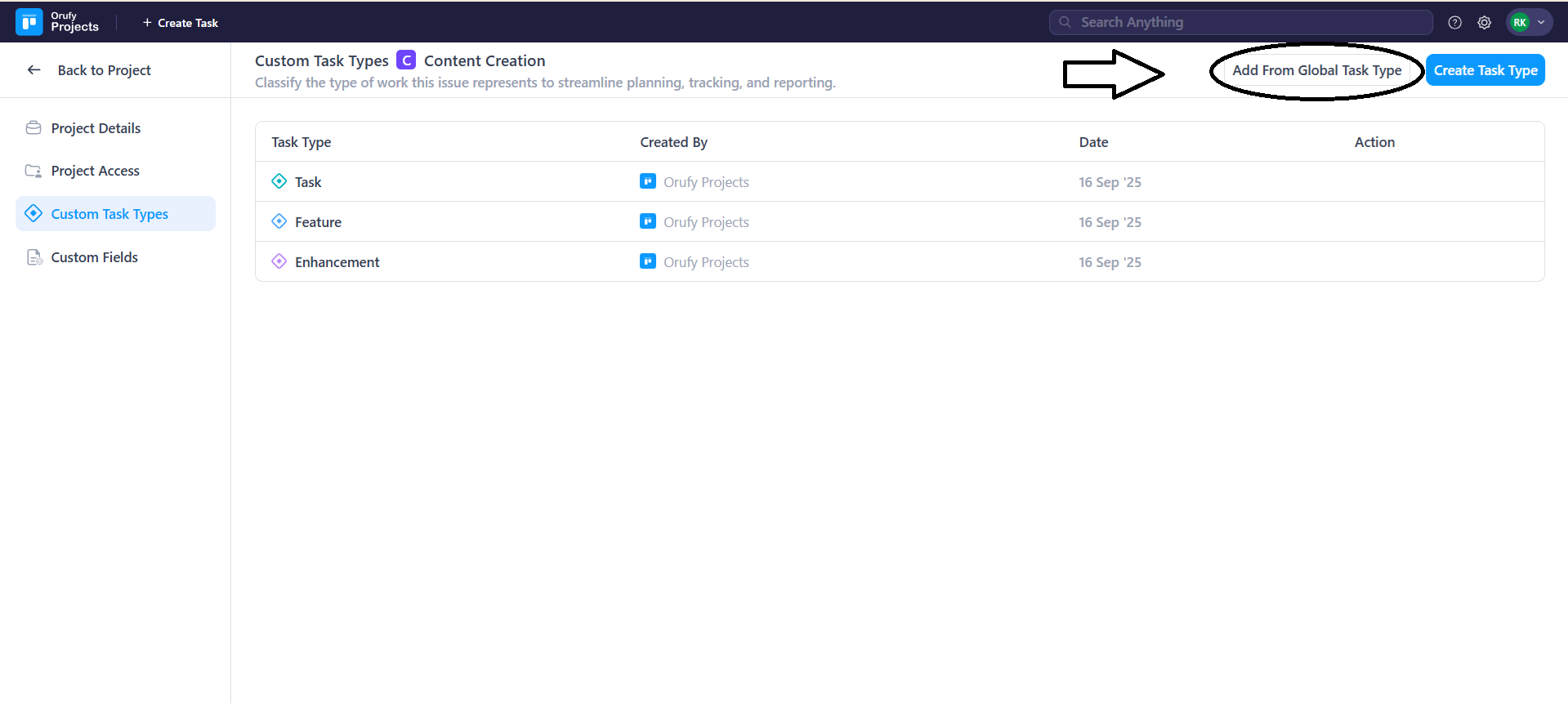Click the purple Content Creation project badge
Viewport: 1568px width, 709px height.
[x=406, y=60]
